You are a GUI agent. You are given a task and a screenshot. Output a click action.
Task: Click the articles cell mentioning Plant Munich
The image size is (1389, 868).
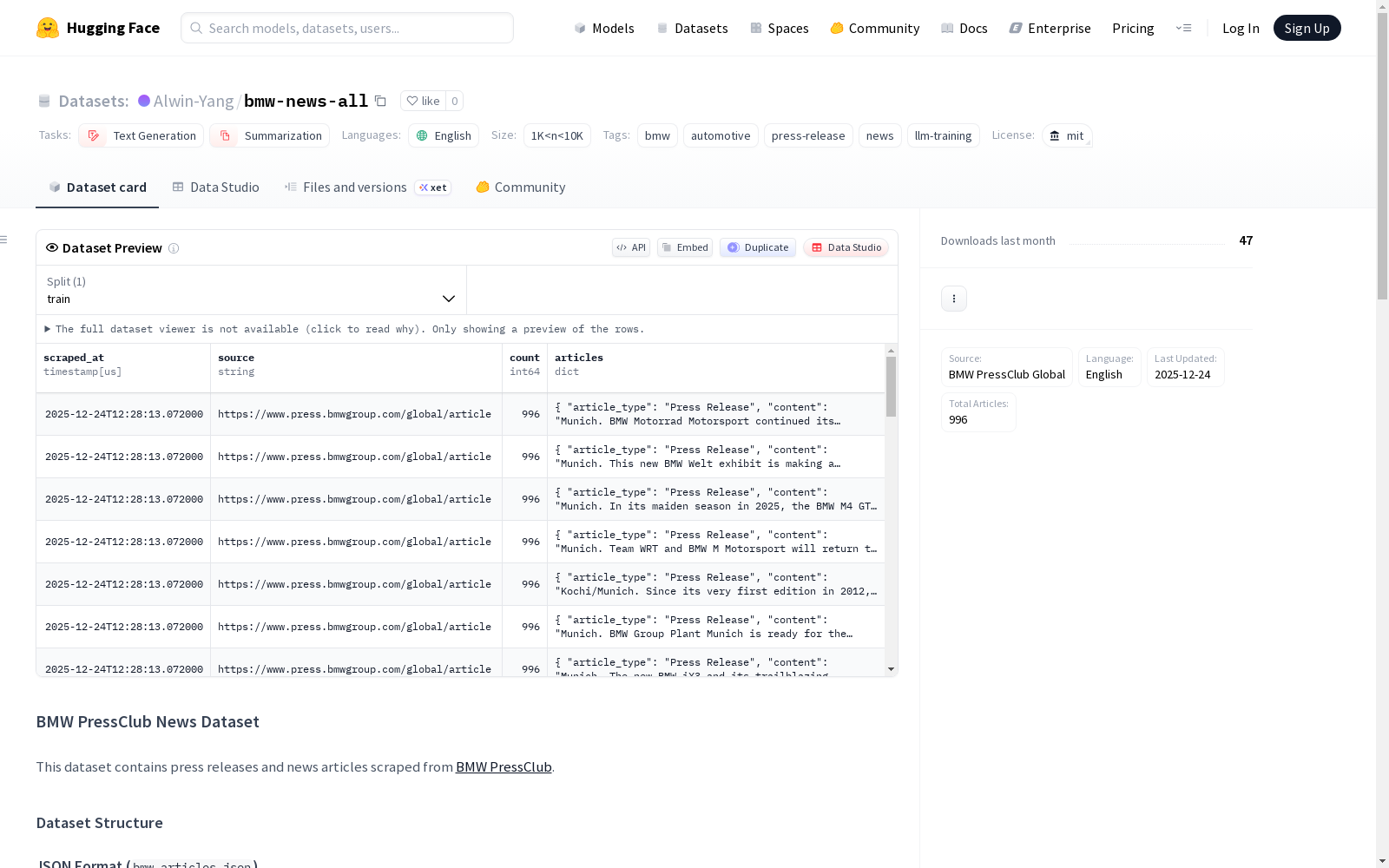716,627
